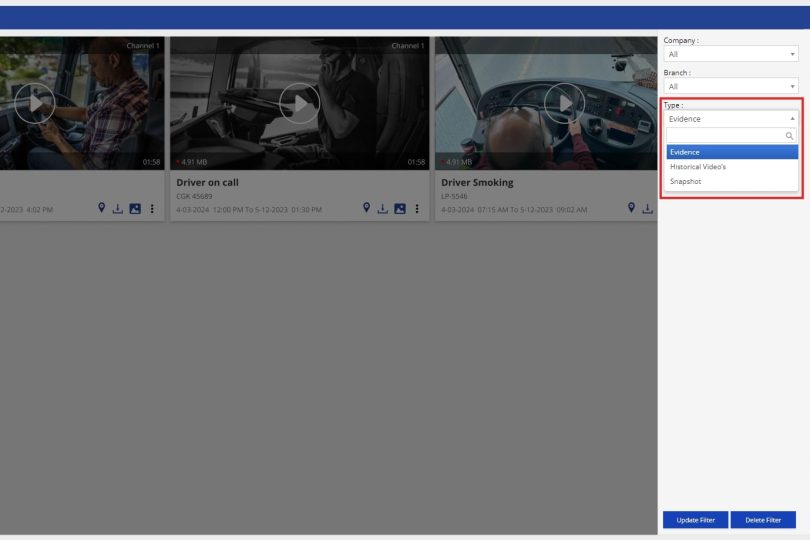Download the Driver on call video
The height and width of the screenshot is (540, 810).
pyautogui.click(x=383, y=208)
